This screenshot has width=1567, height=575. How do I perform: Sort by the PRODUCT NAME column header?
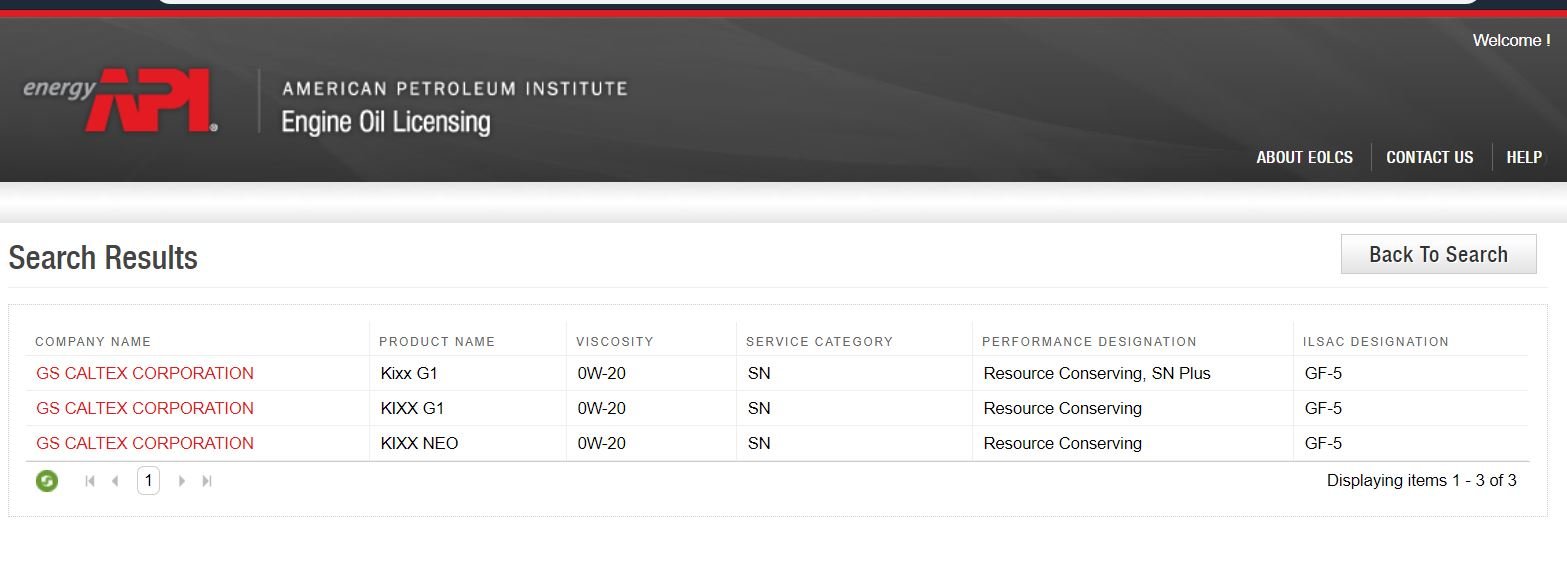[437, 341]
